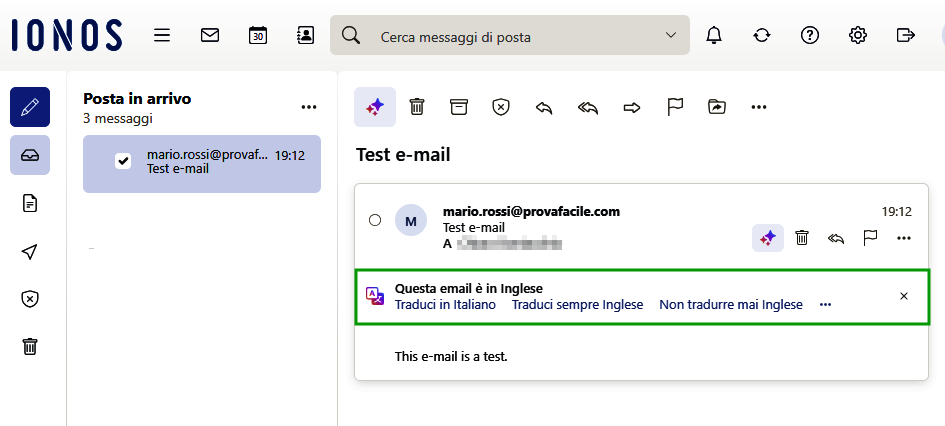Open message header more options menu
The width and height of the screenshot is (945, 426).
(x=903, y=239)
